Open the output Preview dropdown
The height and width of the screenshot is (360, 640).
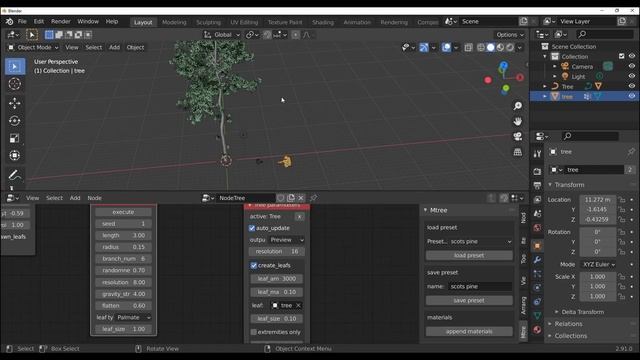(287, 240)
